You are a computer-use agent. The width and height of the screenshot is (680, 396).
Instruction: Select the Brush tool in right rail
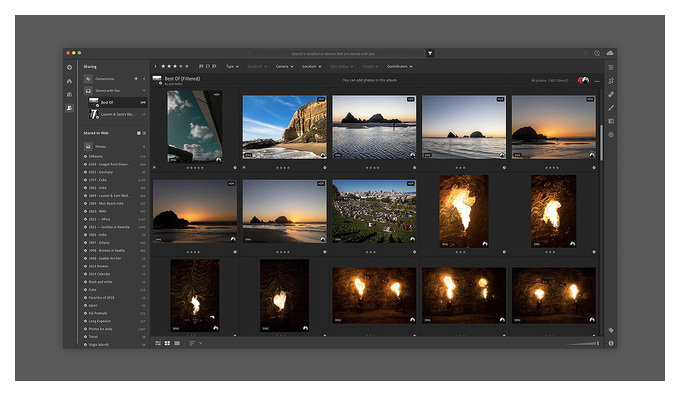[x=611, y=108]
